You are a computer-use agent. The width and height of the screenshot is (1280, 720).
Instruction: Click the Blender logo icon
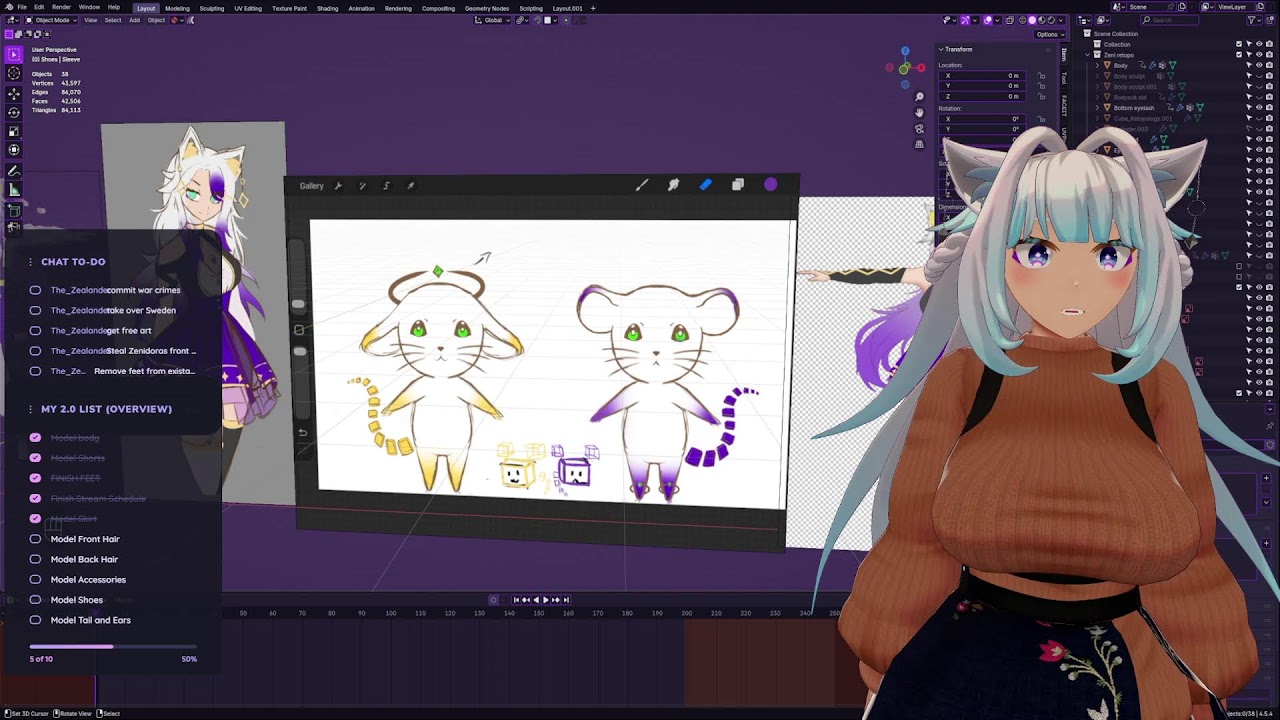(x=7, y=8)
